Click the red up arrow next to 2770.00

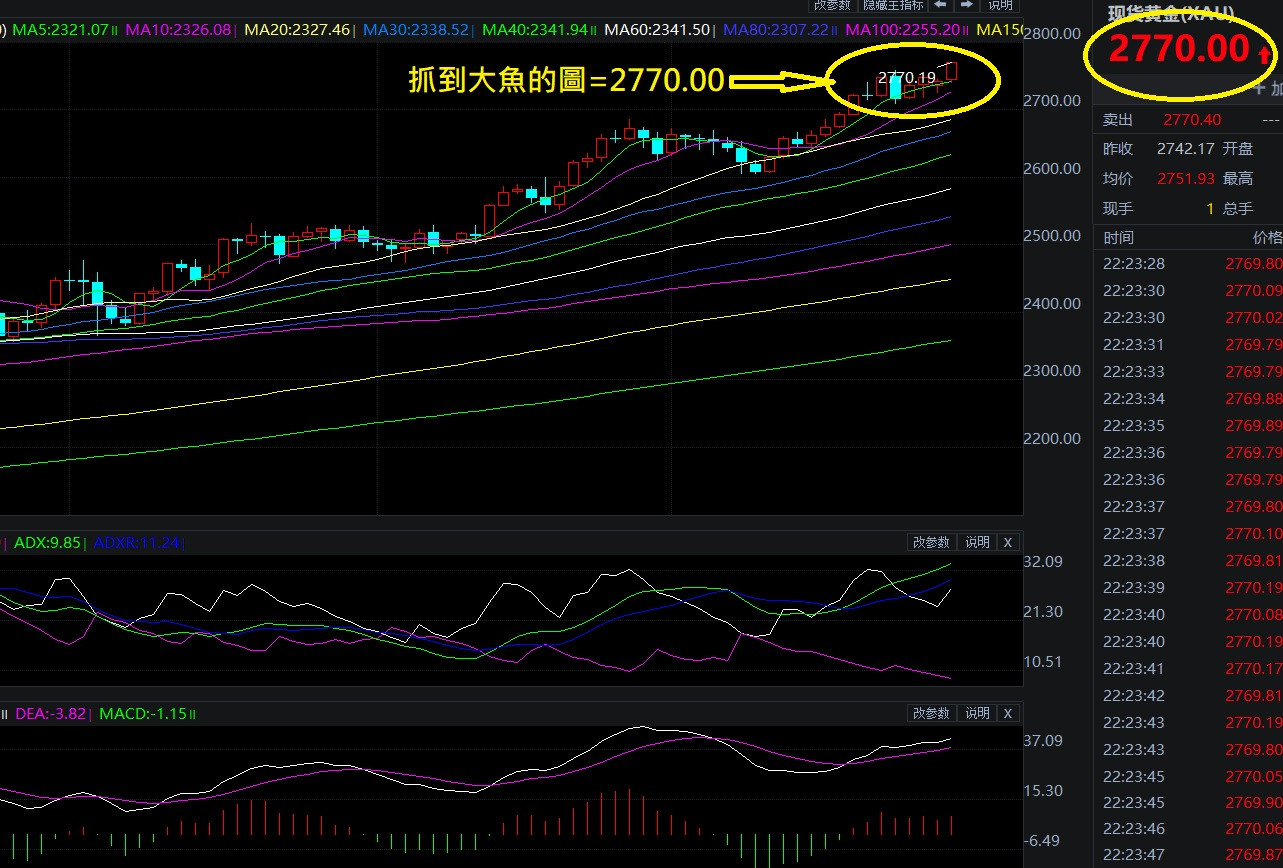pyautogui.click(x=1265, y=53)
